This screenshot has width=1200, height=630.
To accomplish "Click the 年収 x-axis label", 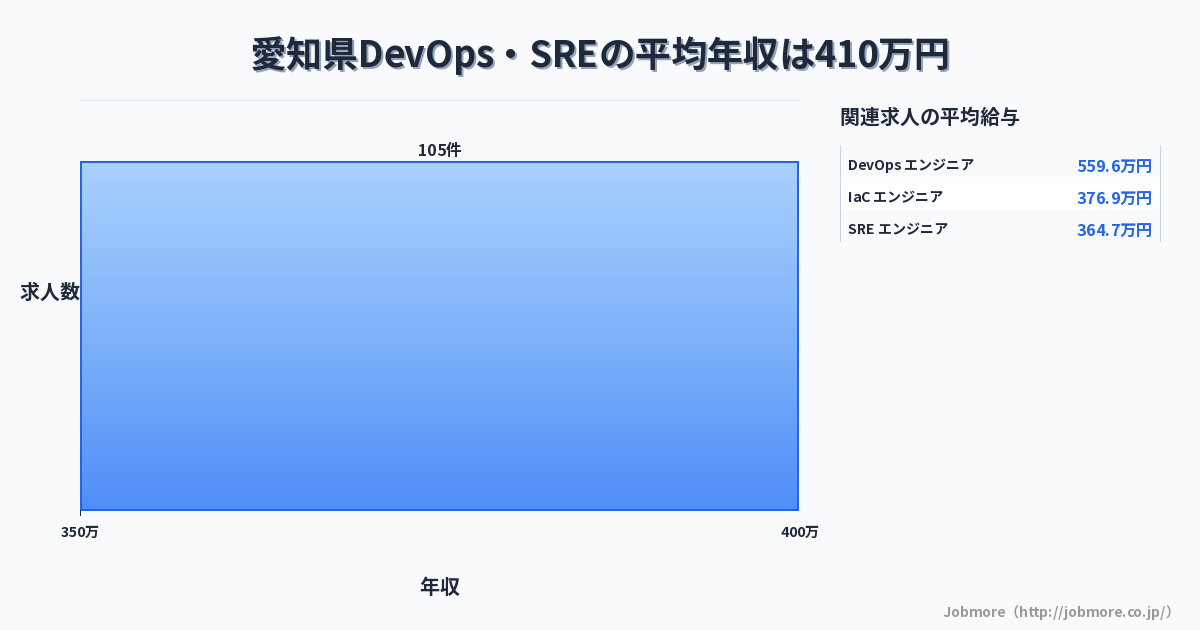I will click(440, 587).
